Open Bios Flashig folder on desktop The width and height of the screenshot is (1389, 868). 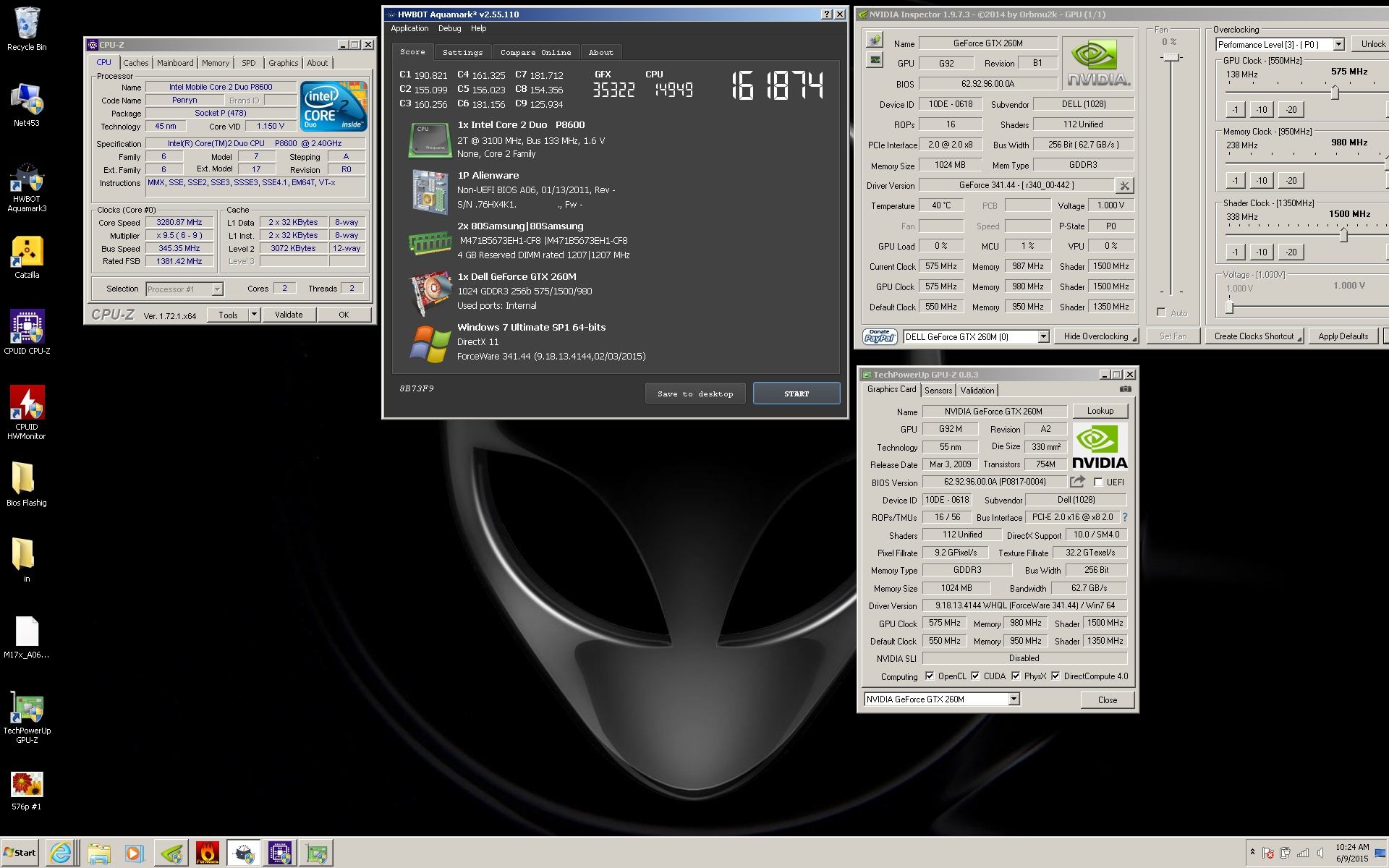(27, 485)
